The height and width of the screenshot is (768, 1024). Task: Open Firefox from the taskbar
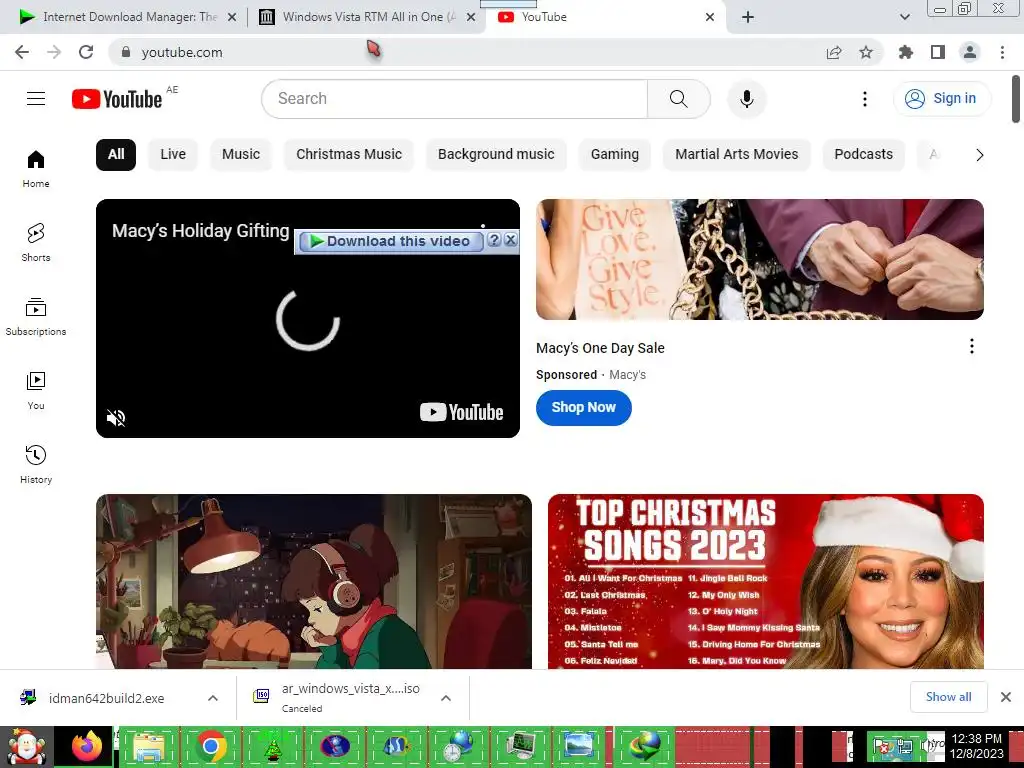pos(86,746)
